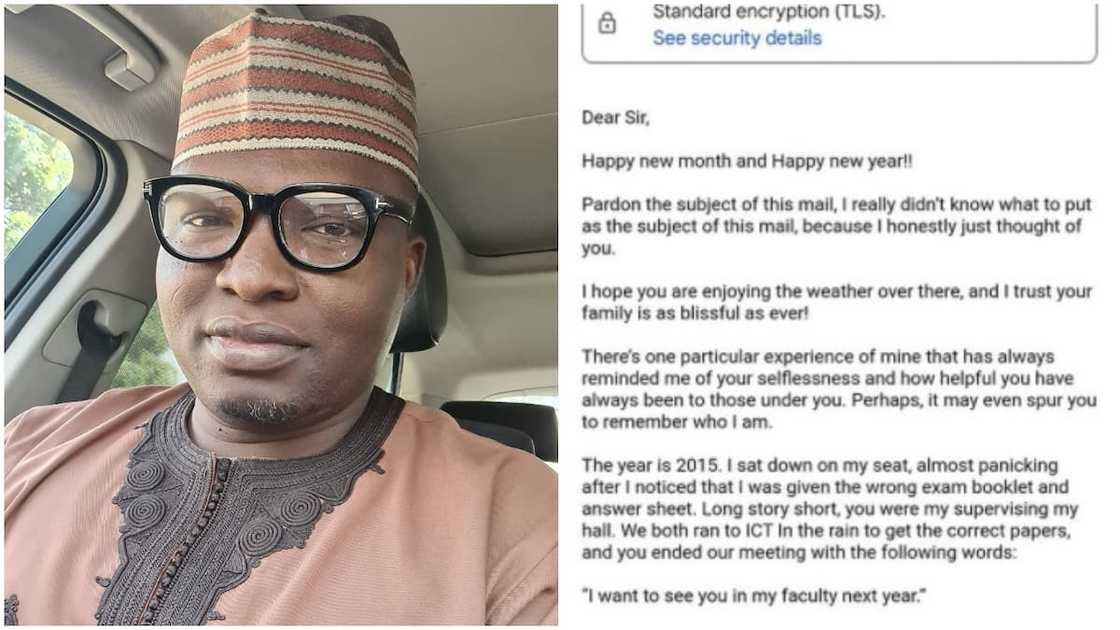
Task: Click the paragraph starting The year is 2015
Action: 830,509
